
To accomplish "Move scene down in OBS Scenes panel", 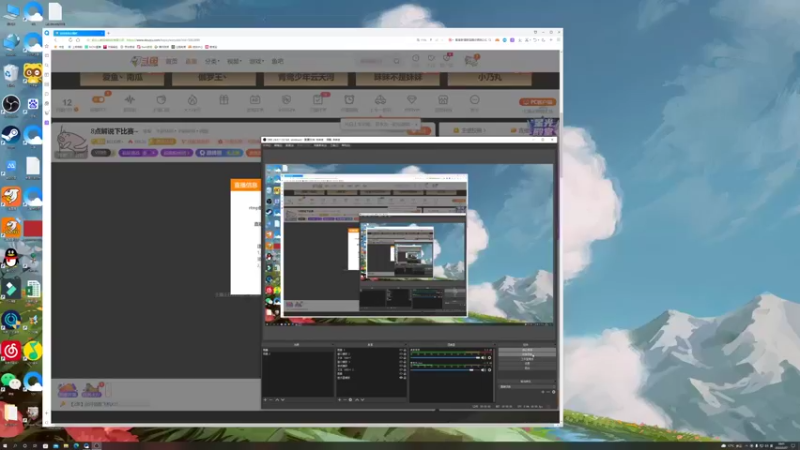I will pos(283,399).
